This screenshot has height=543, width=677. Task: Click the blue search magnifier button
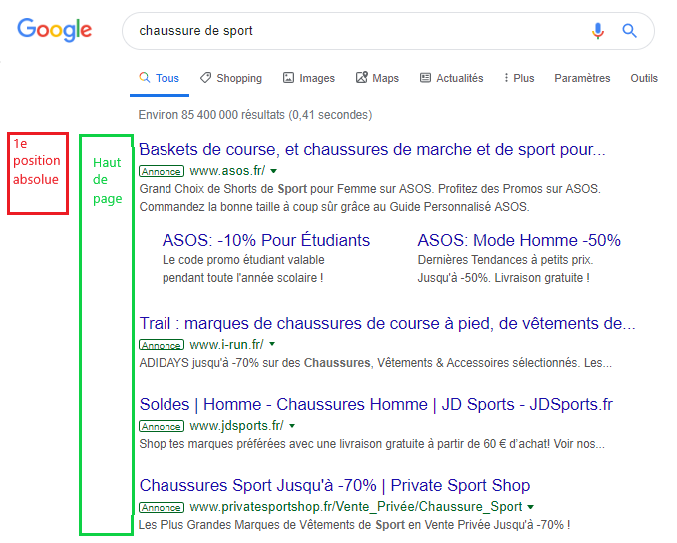coord(629,31)
